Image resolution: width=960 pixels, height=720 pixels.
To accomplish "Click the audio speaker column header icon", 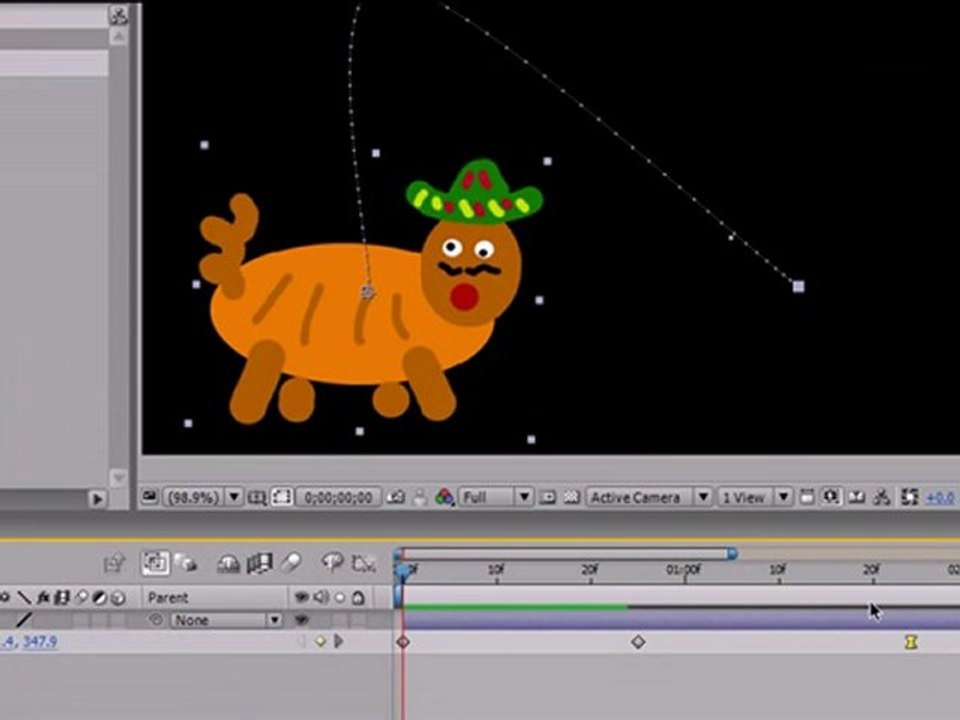I will coord(321,597).
